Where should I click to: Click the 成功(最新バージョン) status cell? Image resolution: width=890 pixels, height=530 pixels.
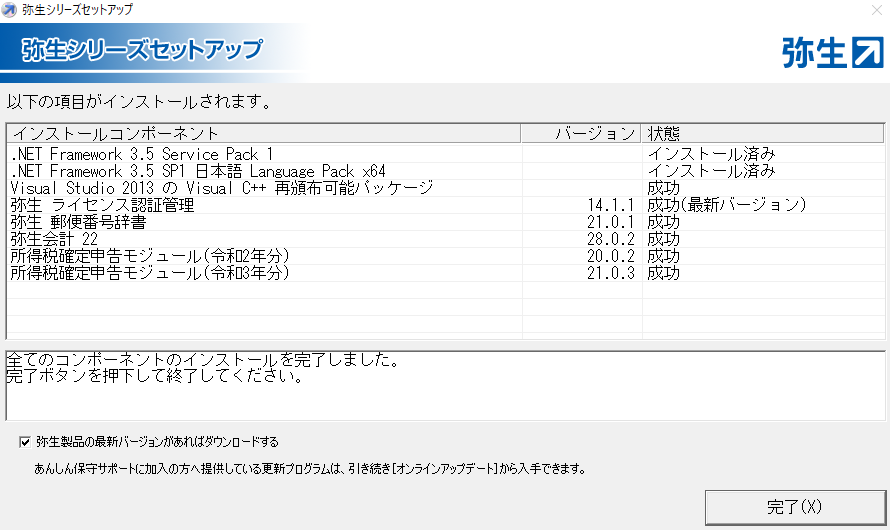pos(727,205)
